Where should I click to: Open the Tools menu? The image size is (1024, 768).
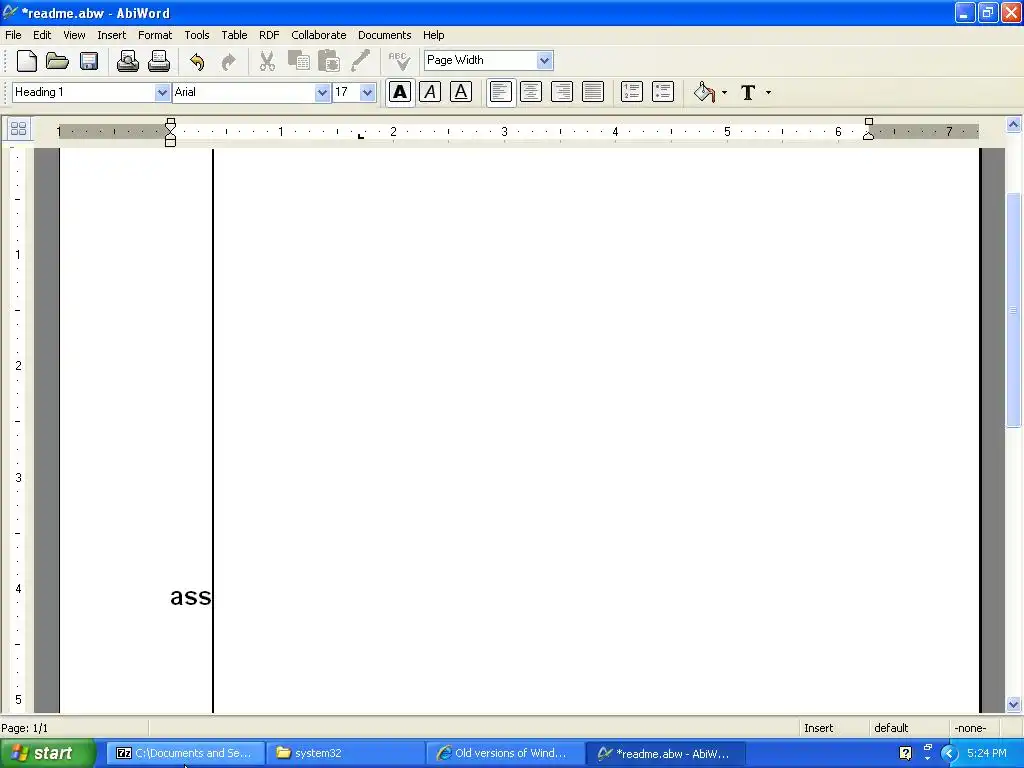[x=197, y=35]
